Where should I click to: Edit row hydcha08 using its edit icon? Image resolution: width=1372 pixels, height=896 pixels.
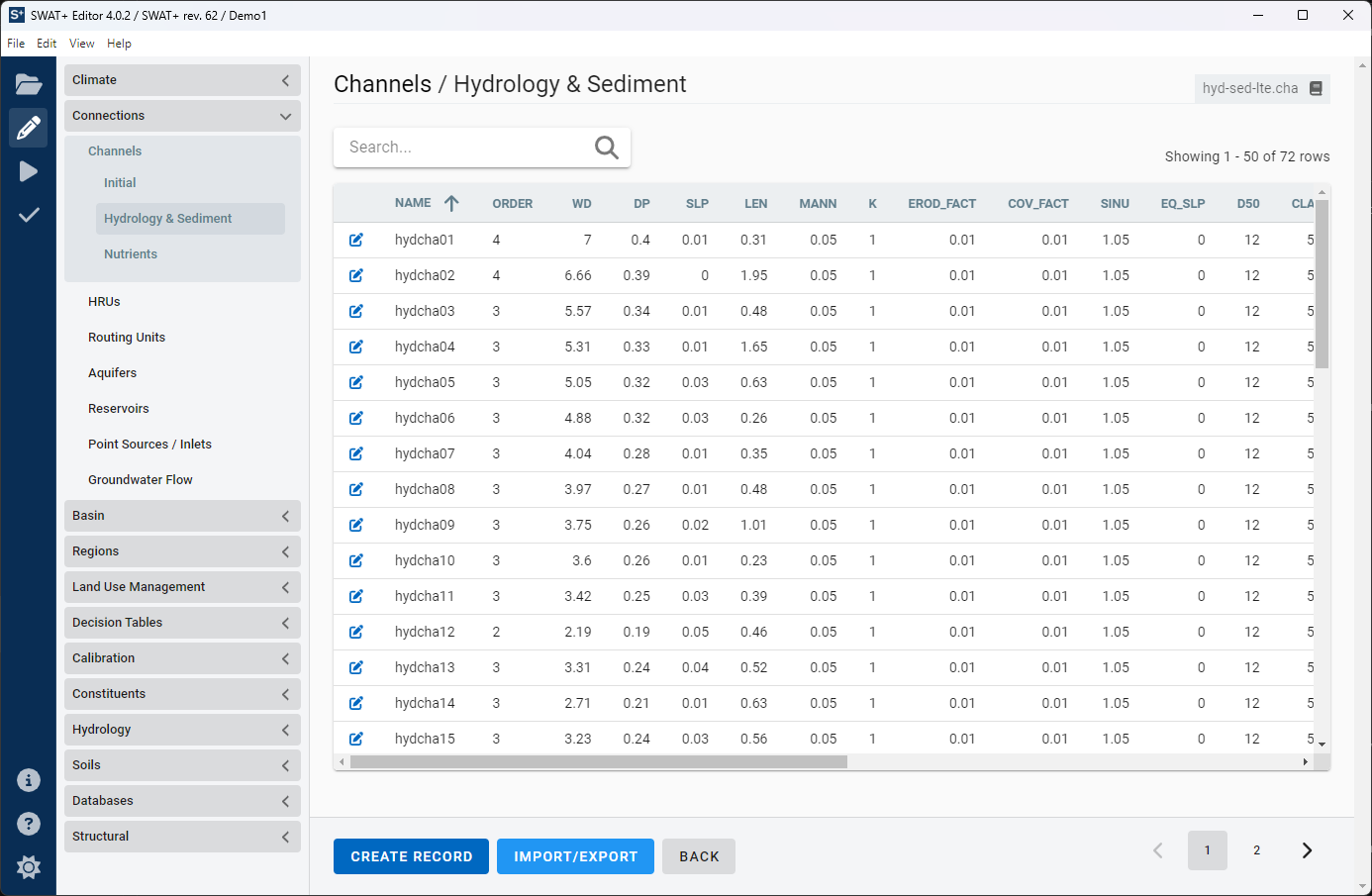coord(356,489)
